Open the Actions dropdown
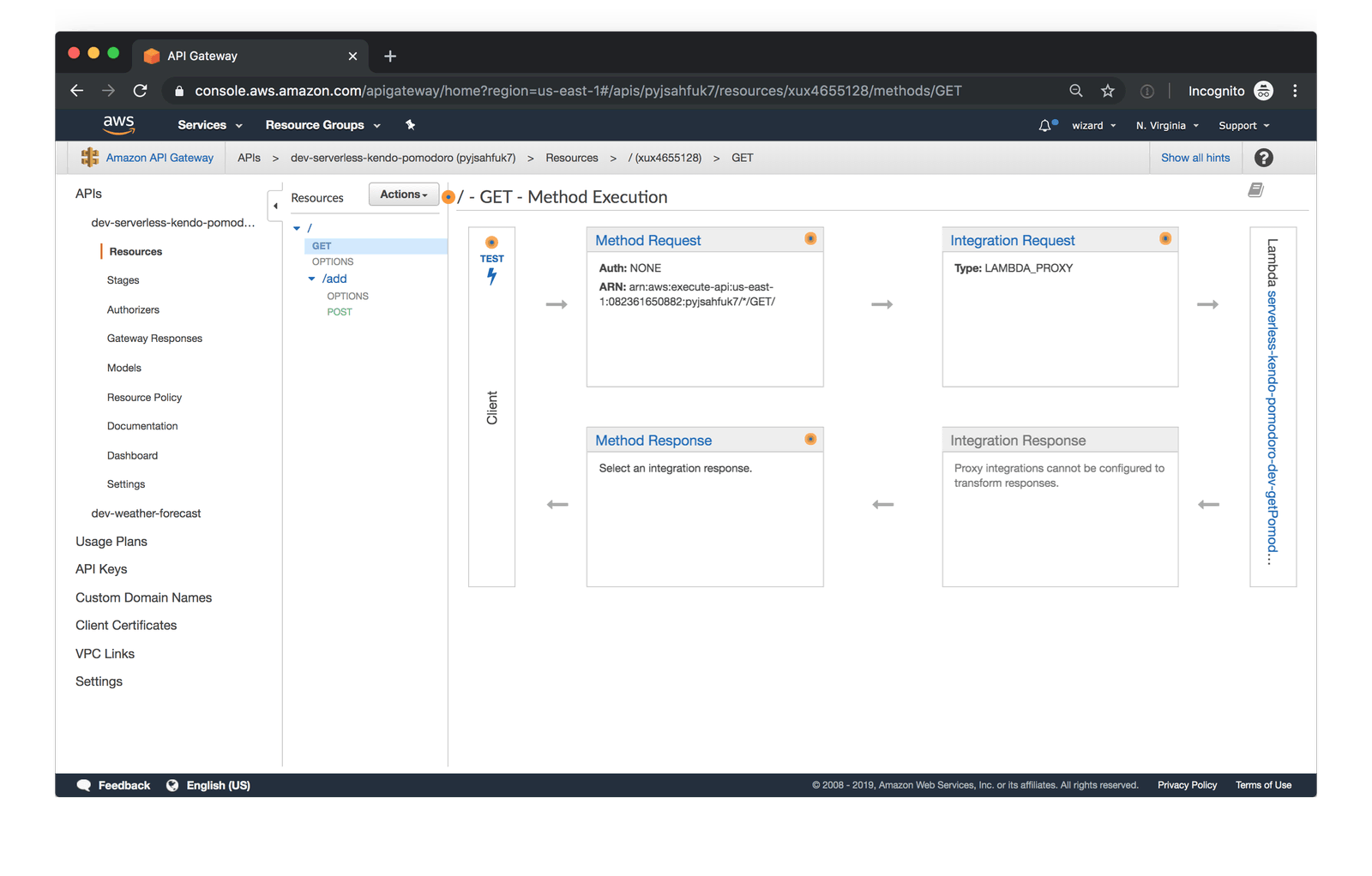Image resolution: width=1372 pixels, height=876 pixels. pyautogui.click(x=403, y=194)
